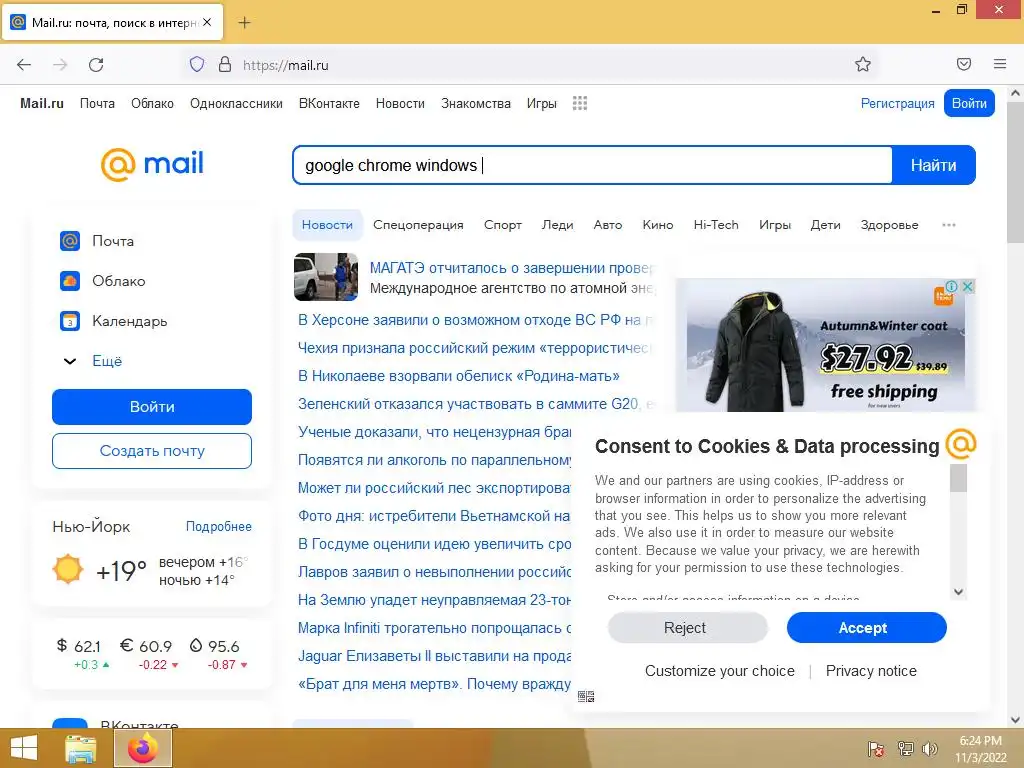The height and width of the screenshot is (768, 1024).
Task: Click the Firefox taskbar icon
Action: 143,748
